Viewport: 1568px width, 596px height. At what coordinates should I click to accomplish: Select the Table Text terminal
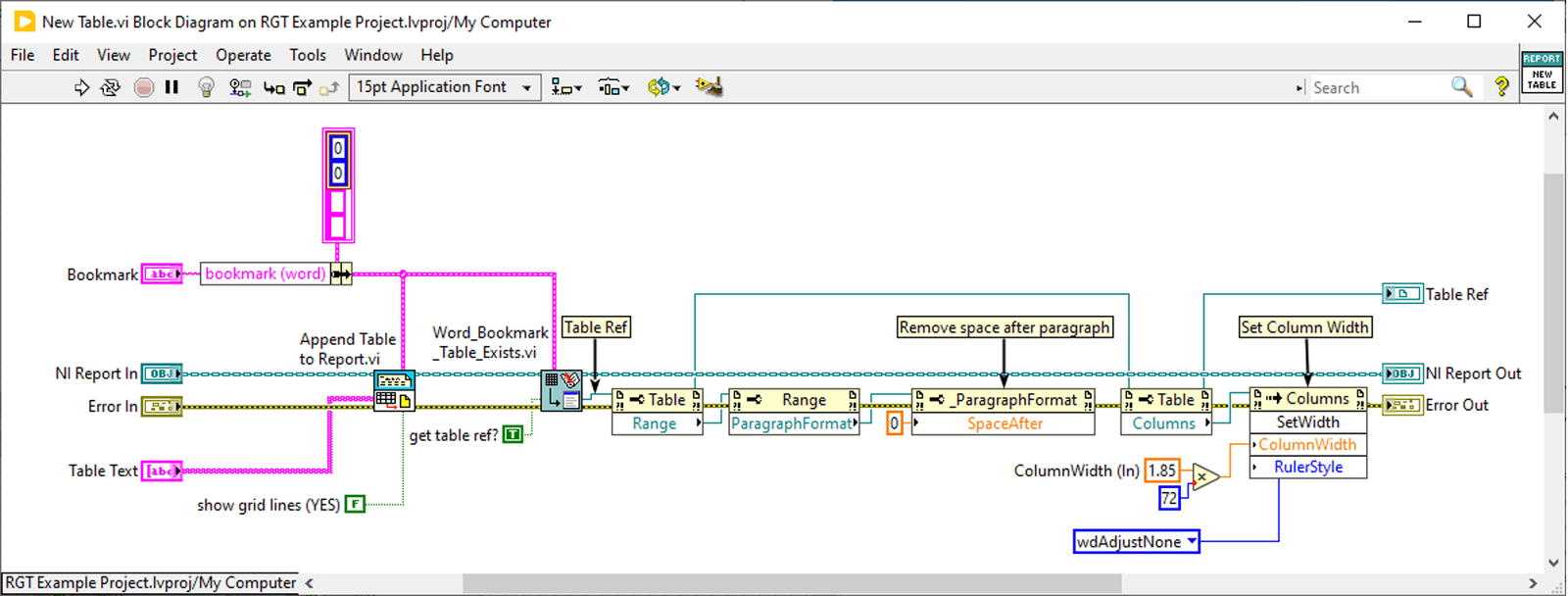tap(162, 472)
